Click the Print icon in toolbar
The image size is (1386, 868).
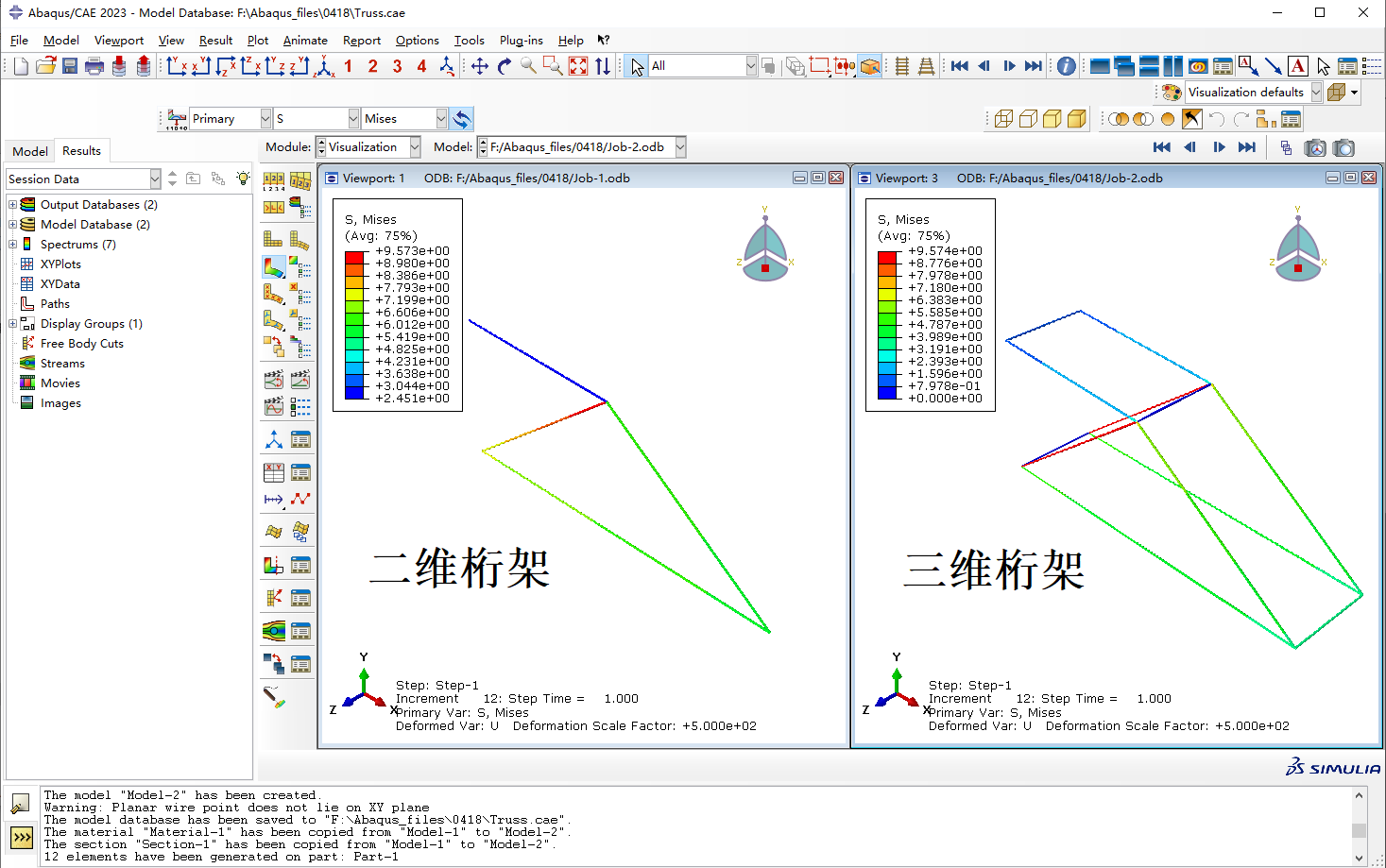pos(94,65)
